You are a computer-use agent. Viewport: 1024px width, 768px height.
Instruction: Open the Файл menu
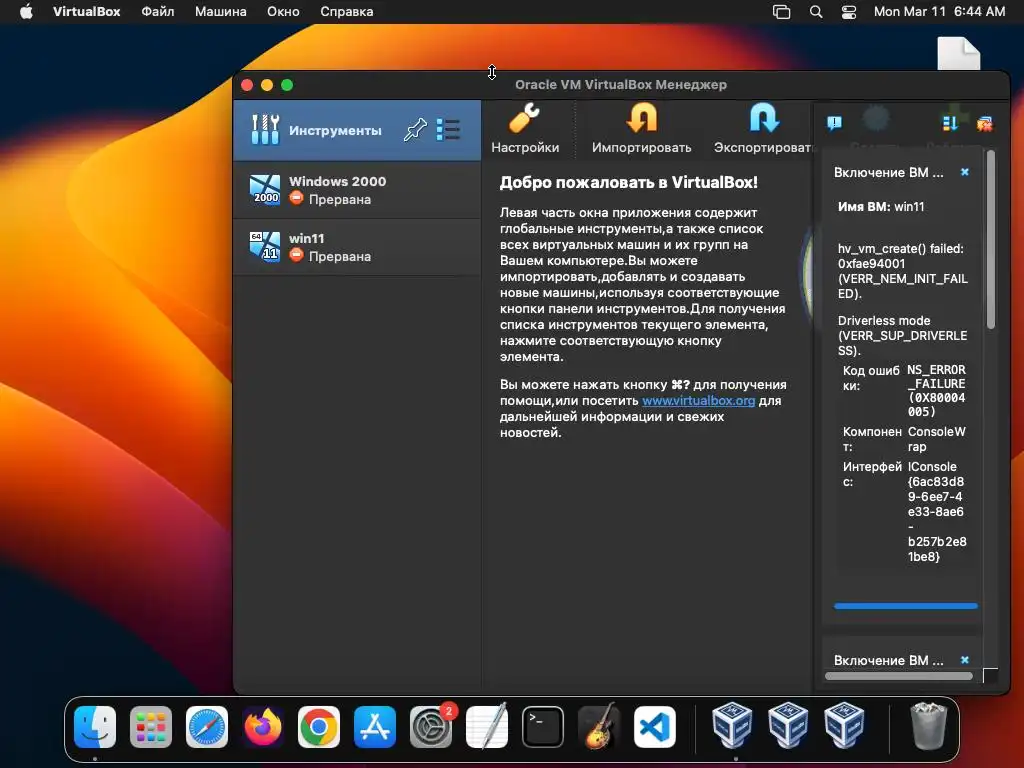(x=157, y=12)
